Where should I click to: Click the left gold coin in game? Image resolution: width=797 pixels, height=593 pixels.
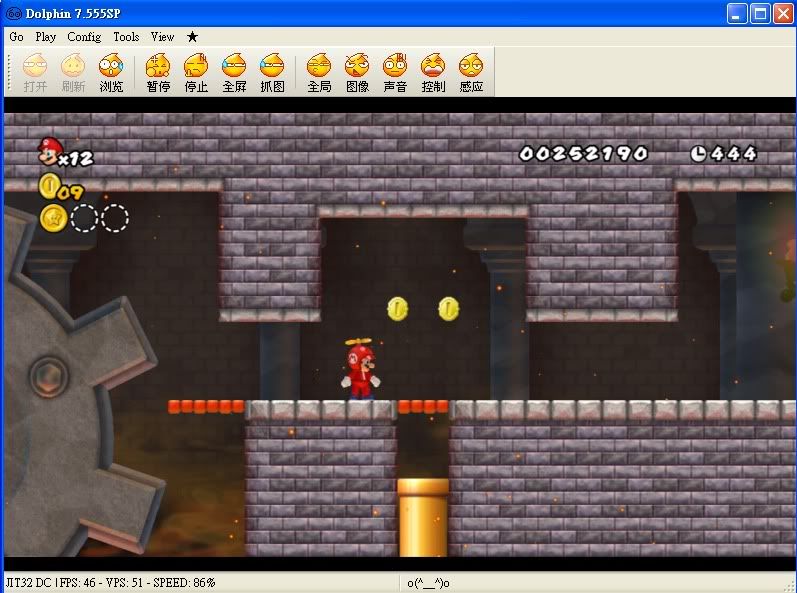(x=397, y=308)
